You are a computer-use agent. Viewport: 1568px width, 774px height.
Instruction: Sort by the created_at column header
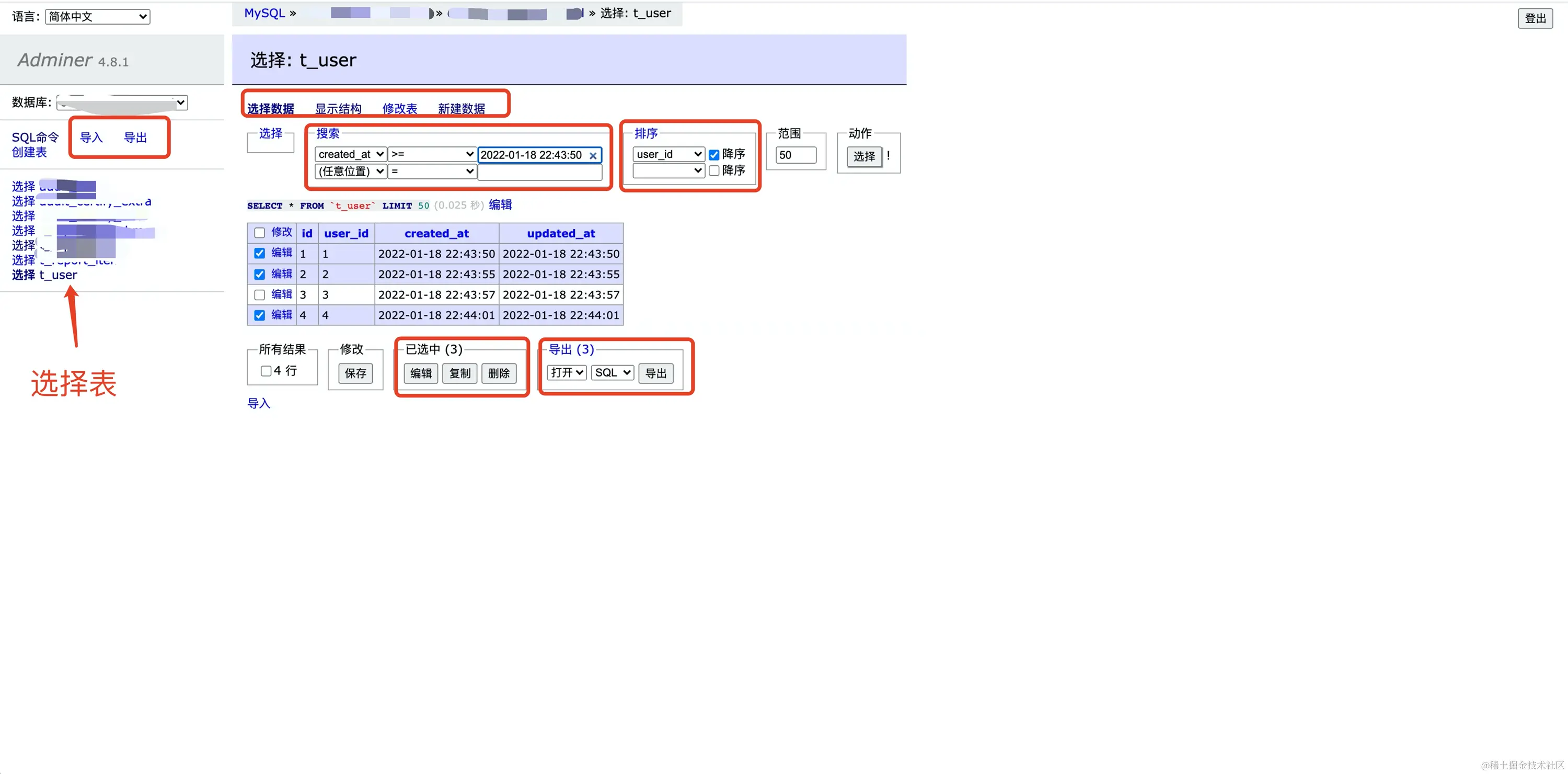click(x=436, y=234)
